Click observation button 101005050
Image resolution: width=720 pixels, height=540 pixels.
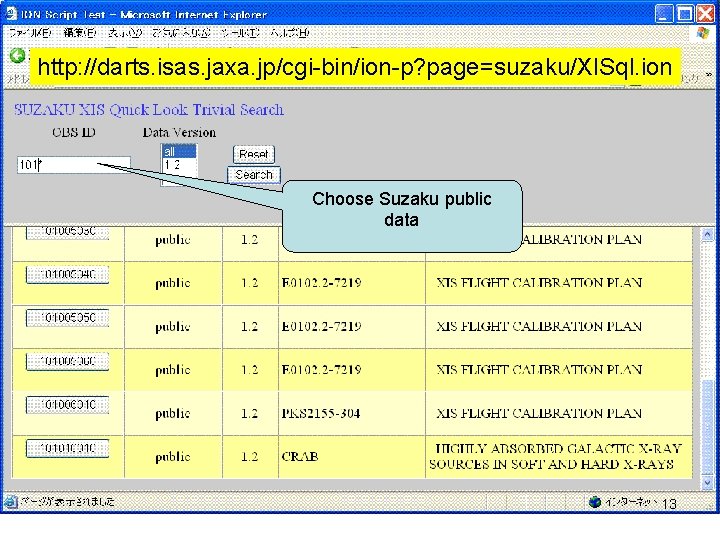pos(68,318)
